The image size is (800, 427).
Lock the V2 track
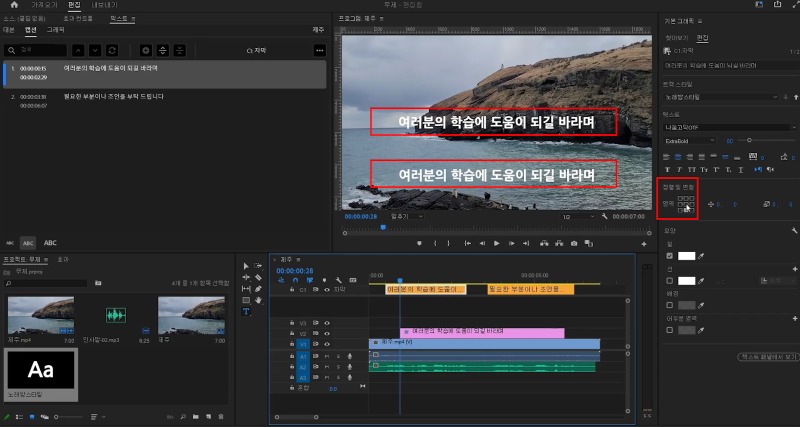[292, 333]
